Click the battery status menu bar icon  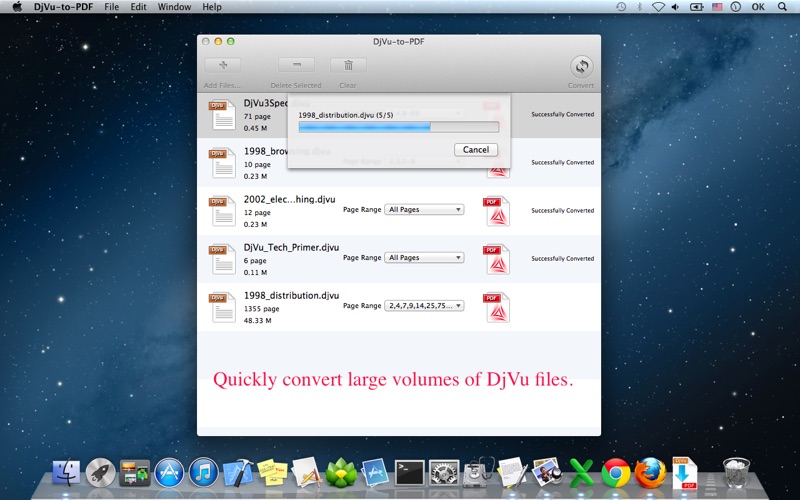coord(696,7)
